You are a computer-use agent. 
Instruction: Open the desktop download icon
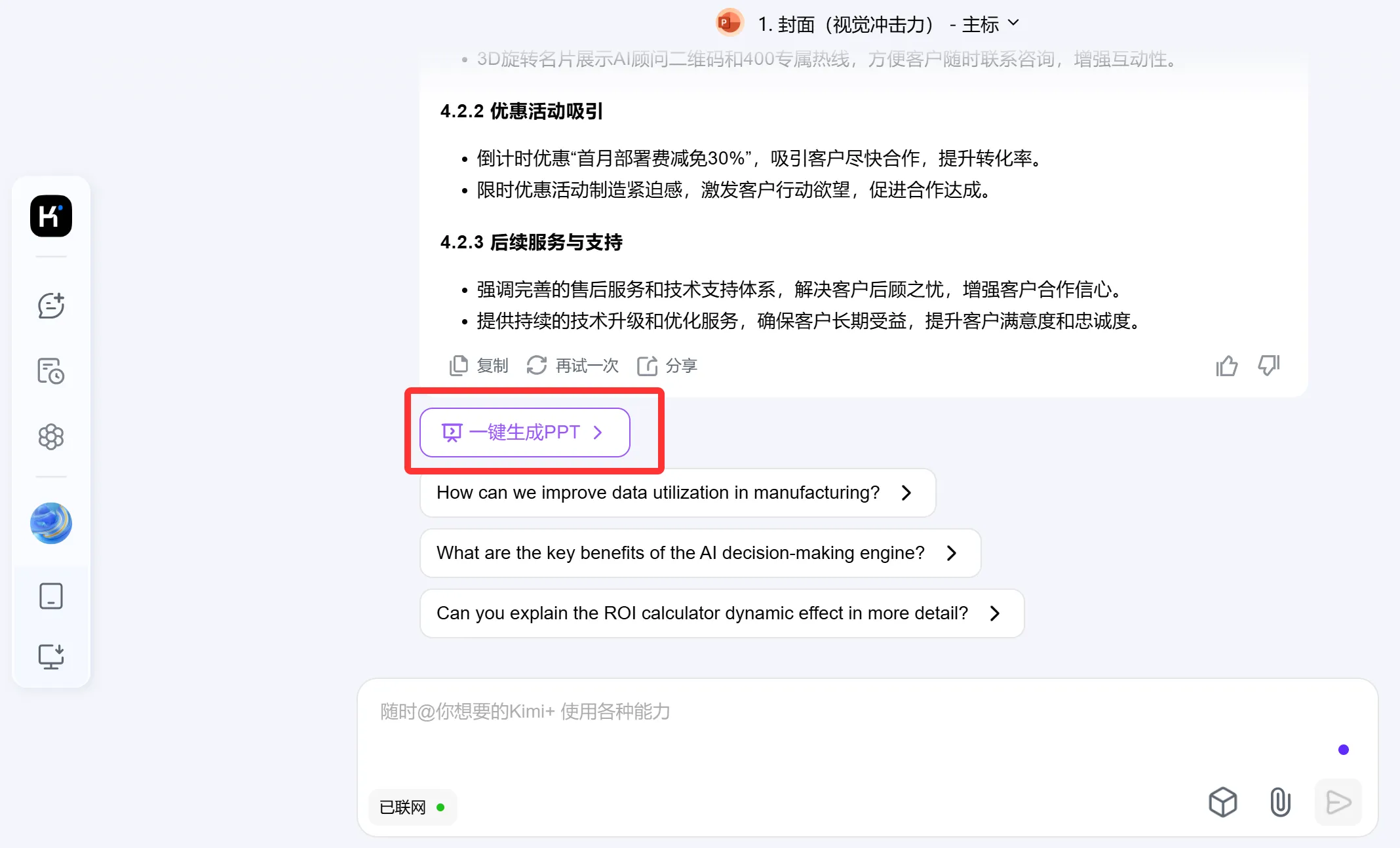pos(50,656)
